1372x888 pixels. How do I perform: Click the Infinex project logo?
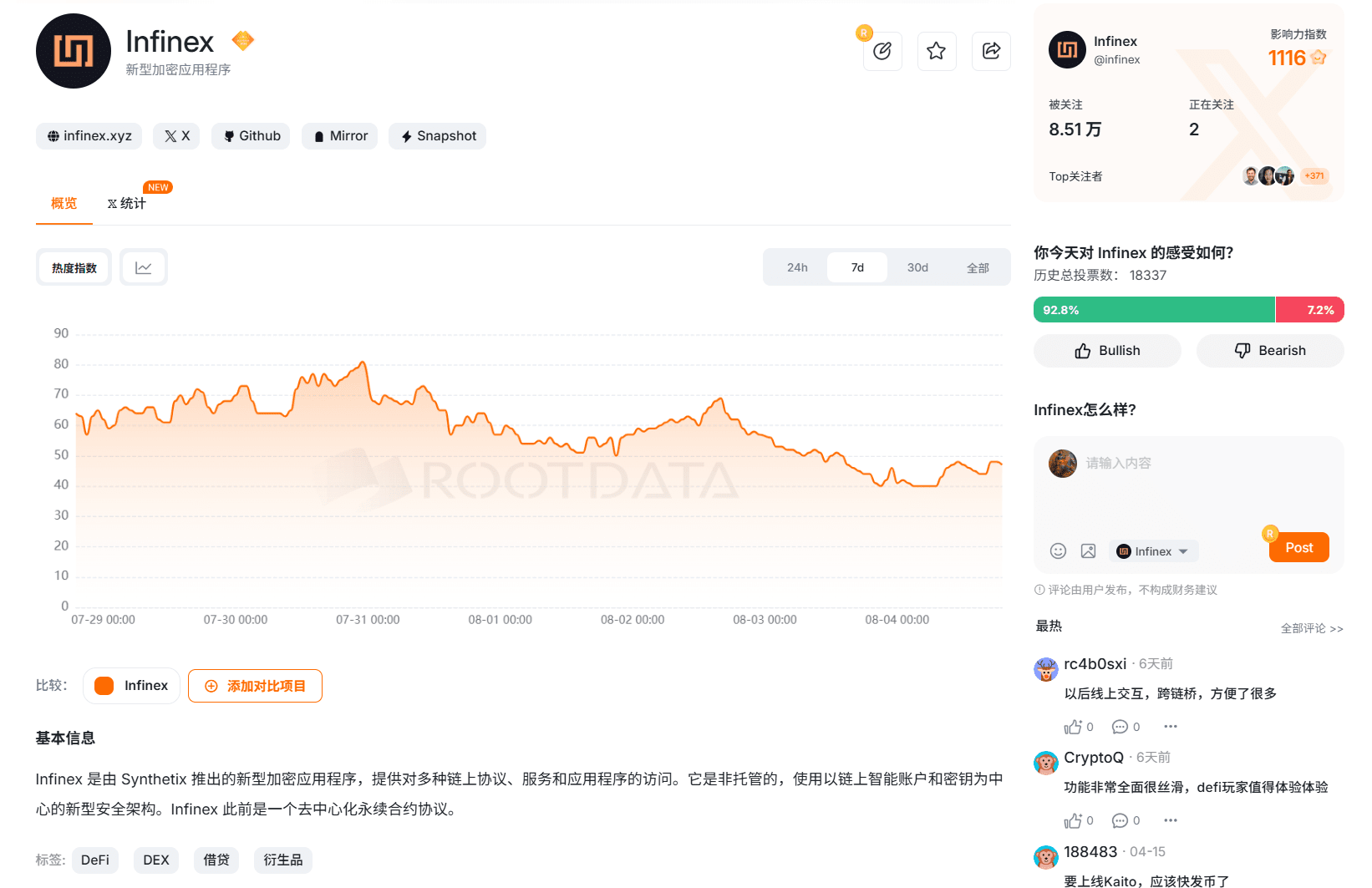pyautogui.click(x=74, y=51)
